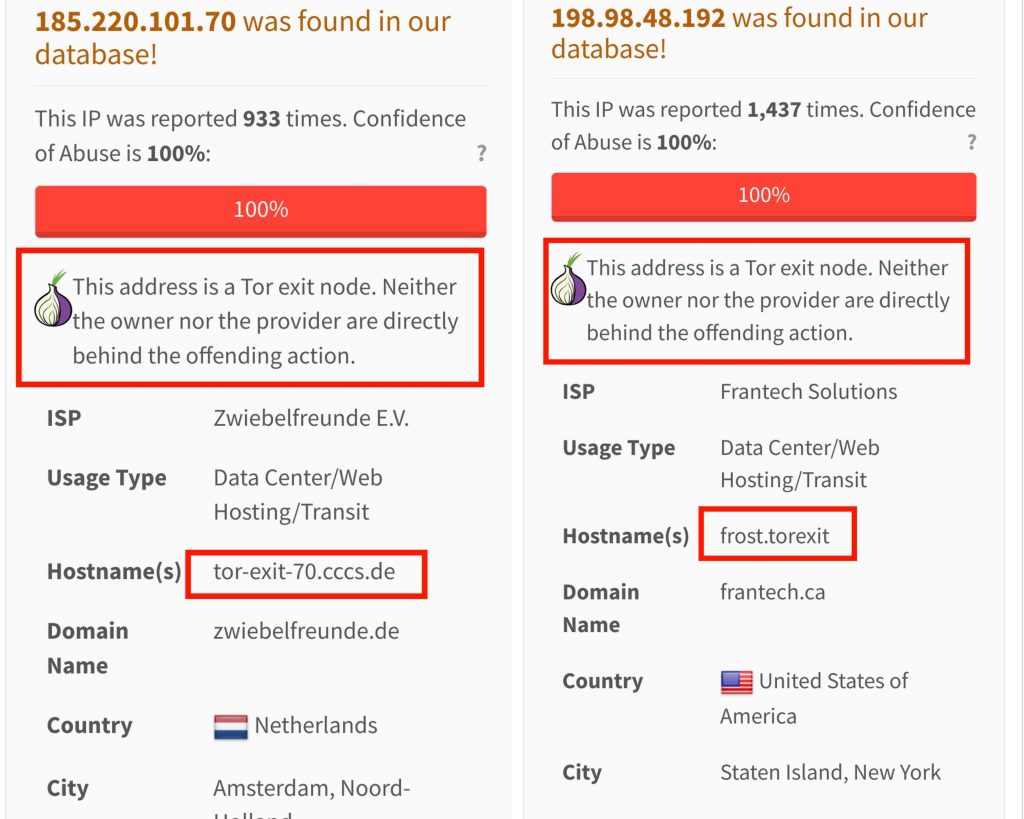Viewport: 1024px width, 819px height.
Task: Click the domain frantech.ca
Action: pyautogui.click(x=773, y=592)
